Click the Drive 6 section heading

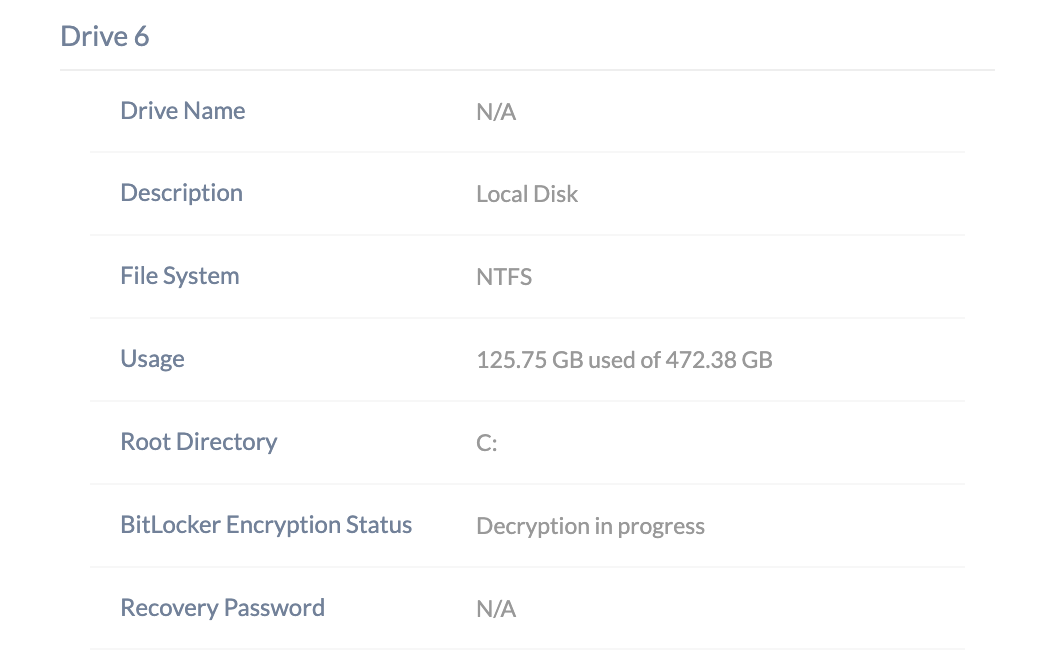(x=104, y=36)
